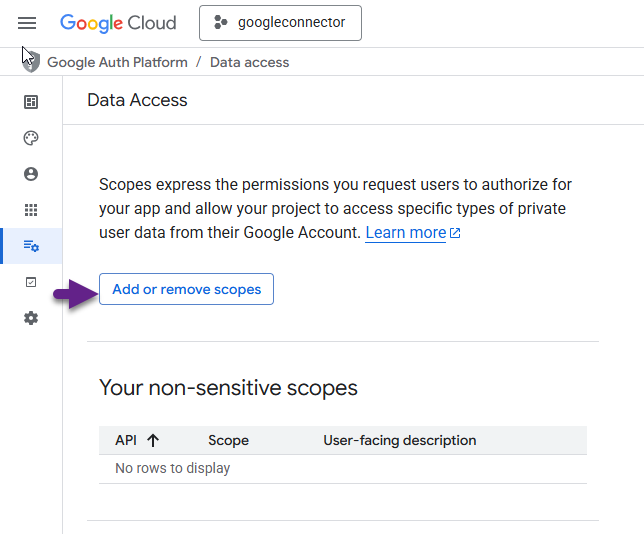Select the highlighted Data access sidebar icon
This screenshot has width=644, height=534.
[31, 246]
